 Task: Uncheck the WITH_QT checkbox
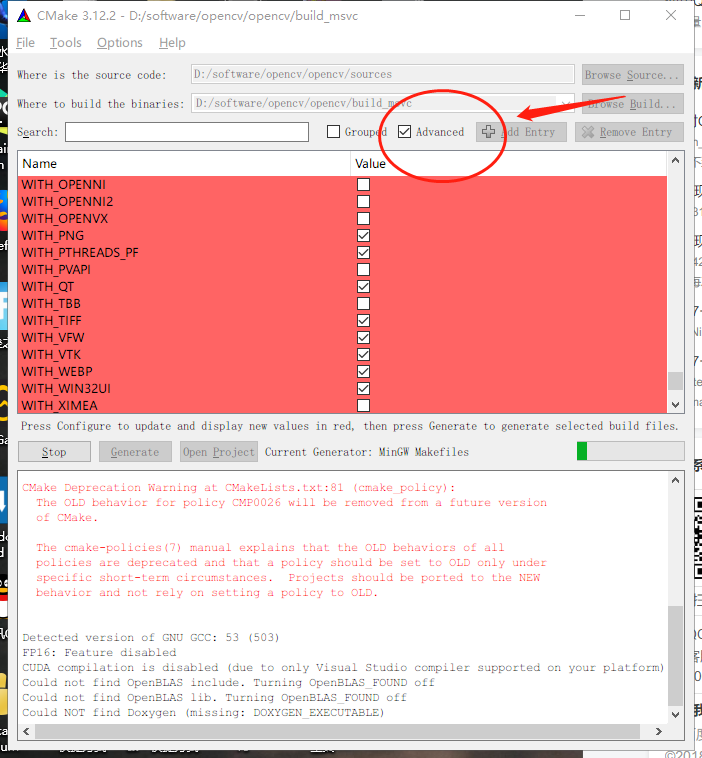coord(363,287)
